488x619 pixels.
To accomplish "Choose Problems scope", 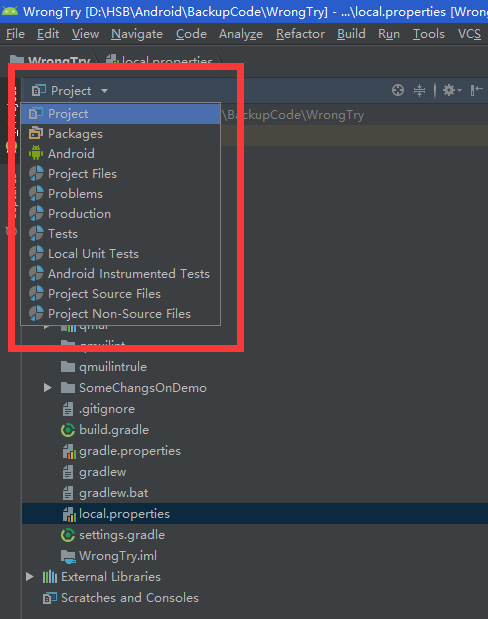I will pos(120,194).
